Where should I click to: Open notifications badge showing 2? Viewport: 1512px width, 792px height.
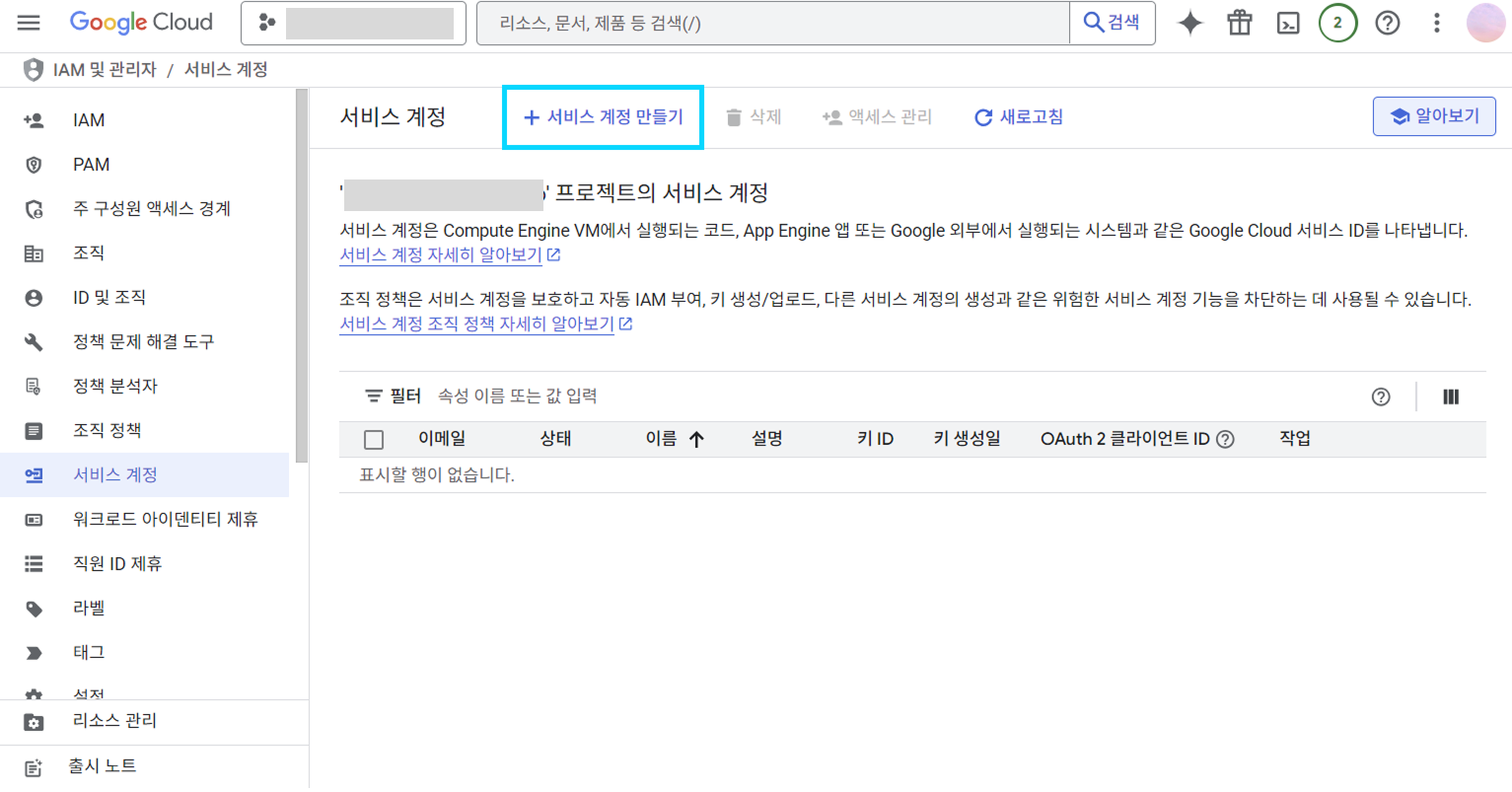(x=1337, y=23)
